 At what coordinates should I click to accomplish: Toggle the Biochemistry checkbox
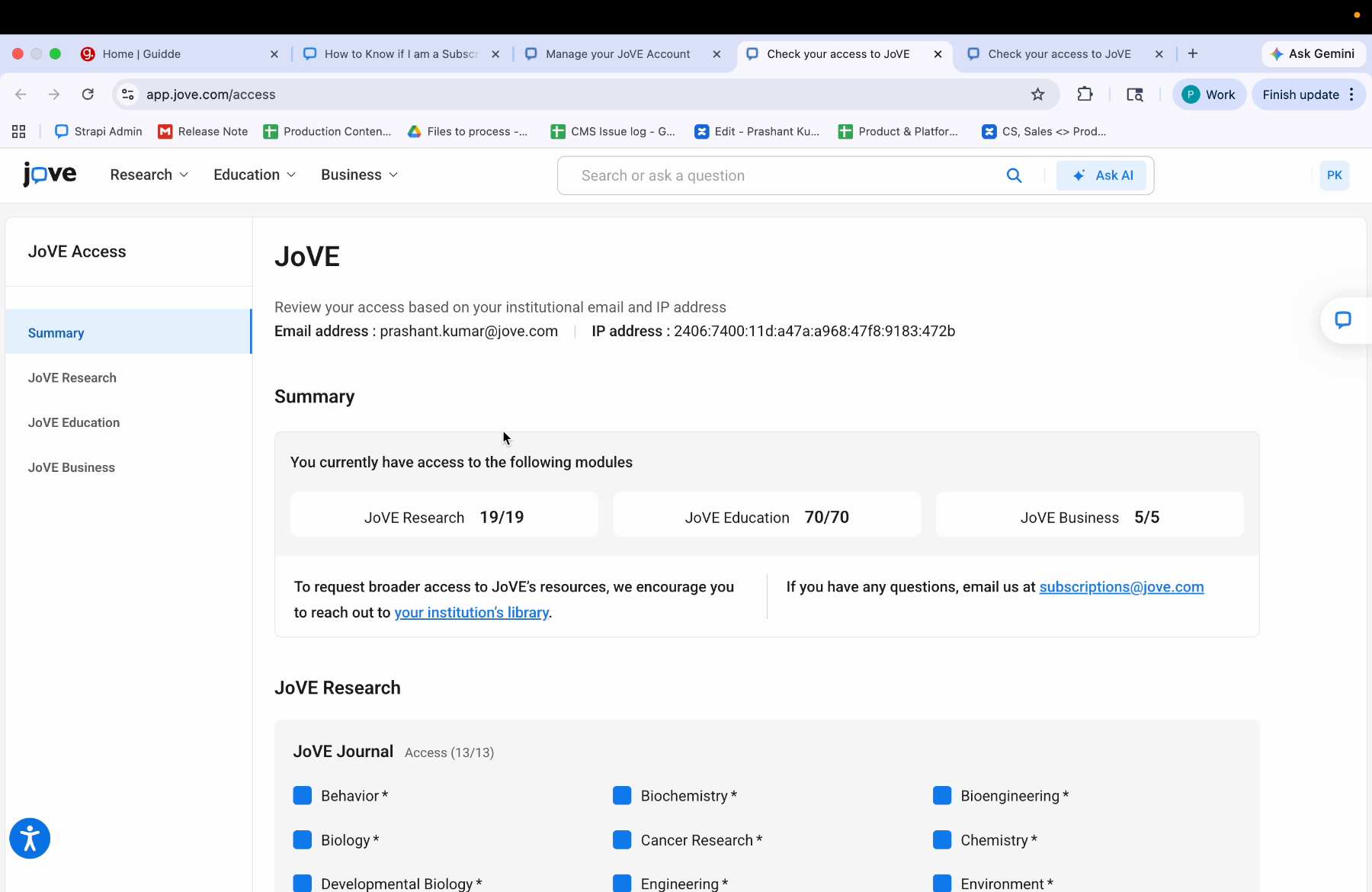click(x=622, y=796)
